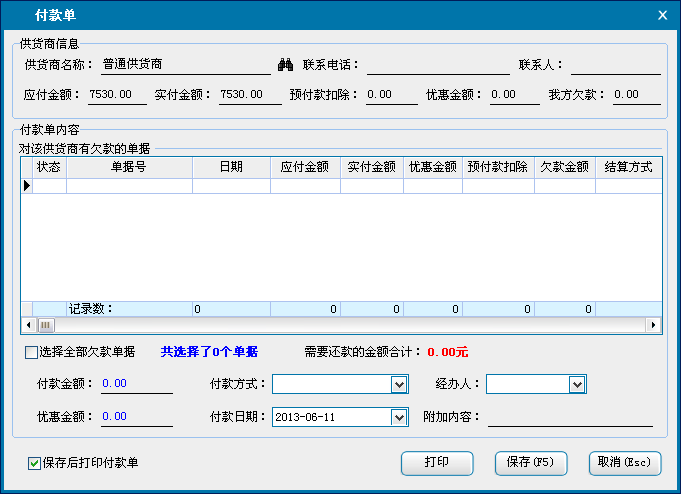Click the binoculars supplier search icon

click(285, 66)
